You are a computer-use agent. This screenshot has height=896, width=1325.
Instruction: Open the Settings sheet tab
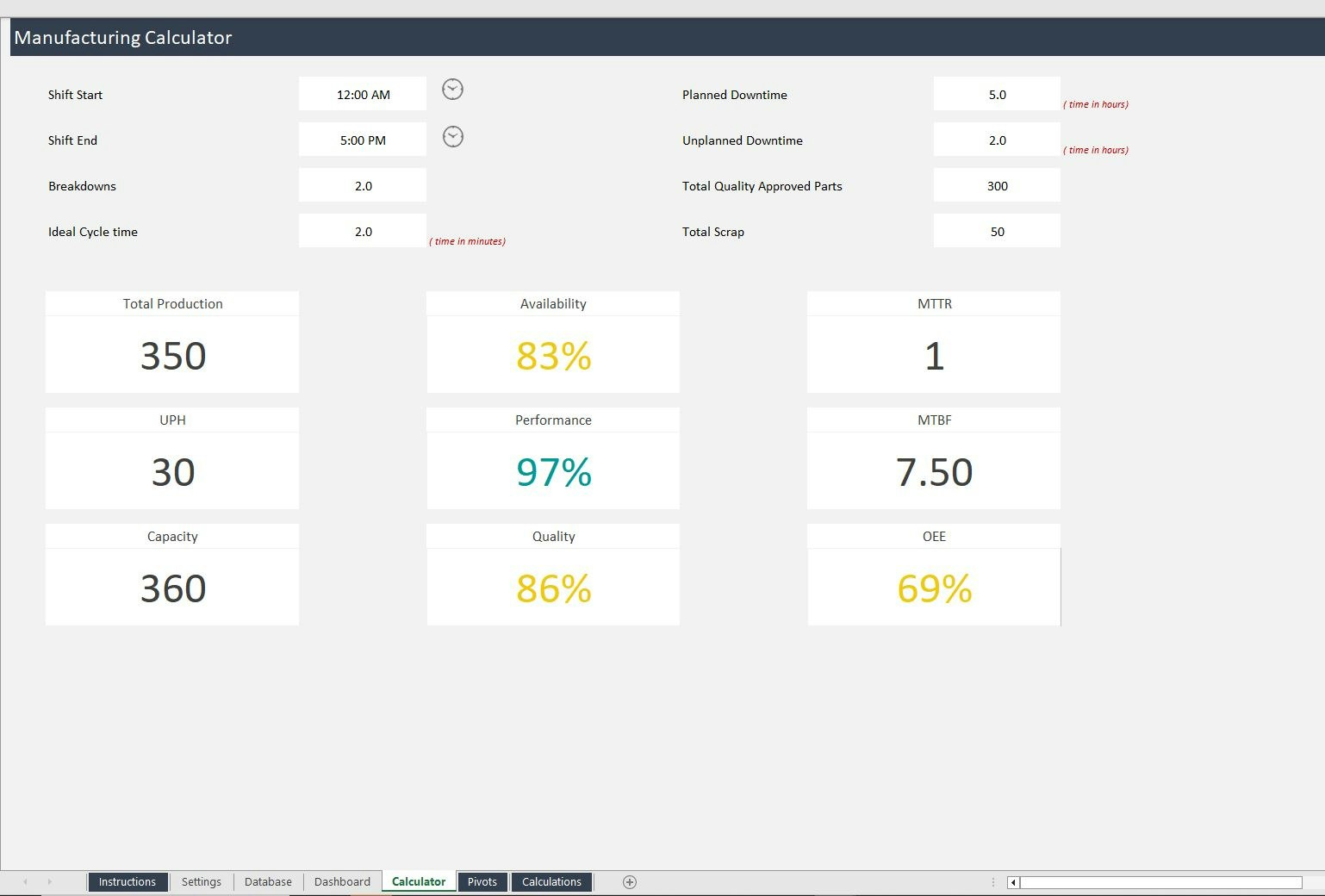[x=201, y=881]
